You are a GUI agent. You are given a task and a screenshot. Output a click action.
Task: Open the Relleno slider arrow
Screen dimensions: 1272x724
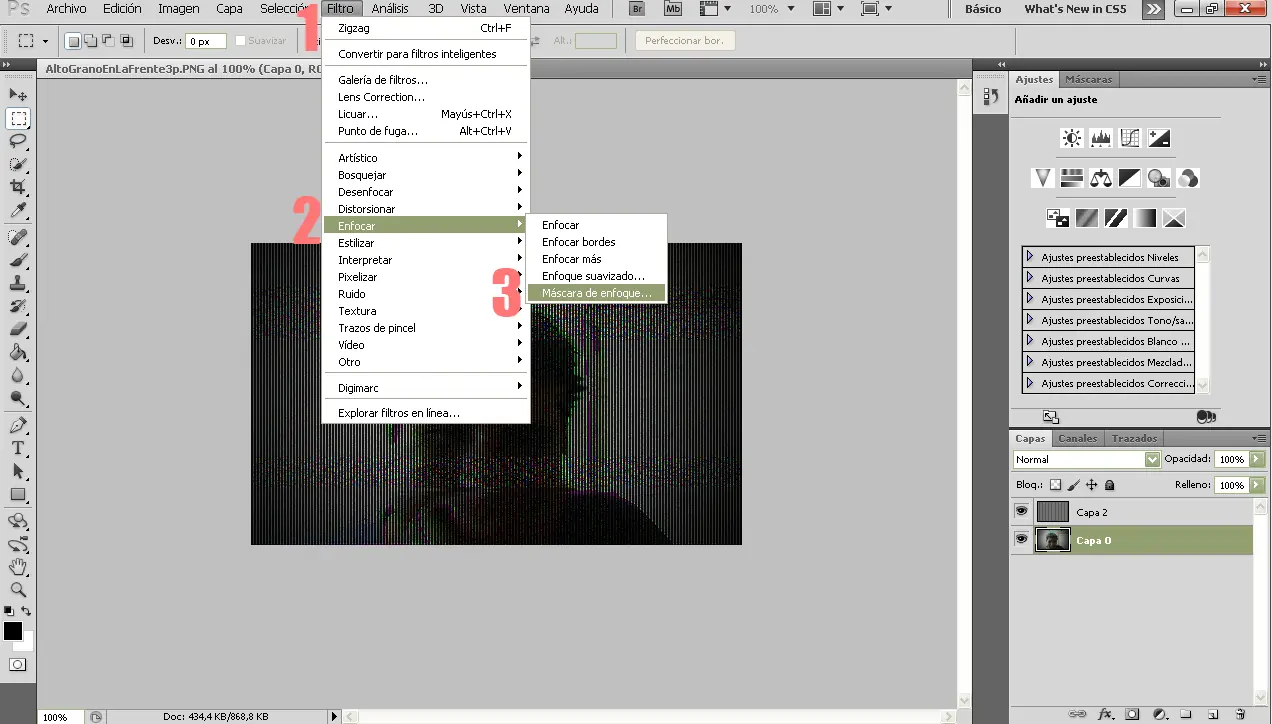1256,485
